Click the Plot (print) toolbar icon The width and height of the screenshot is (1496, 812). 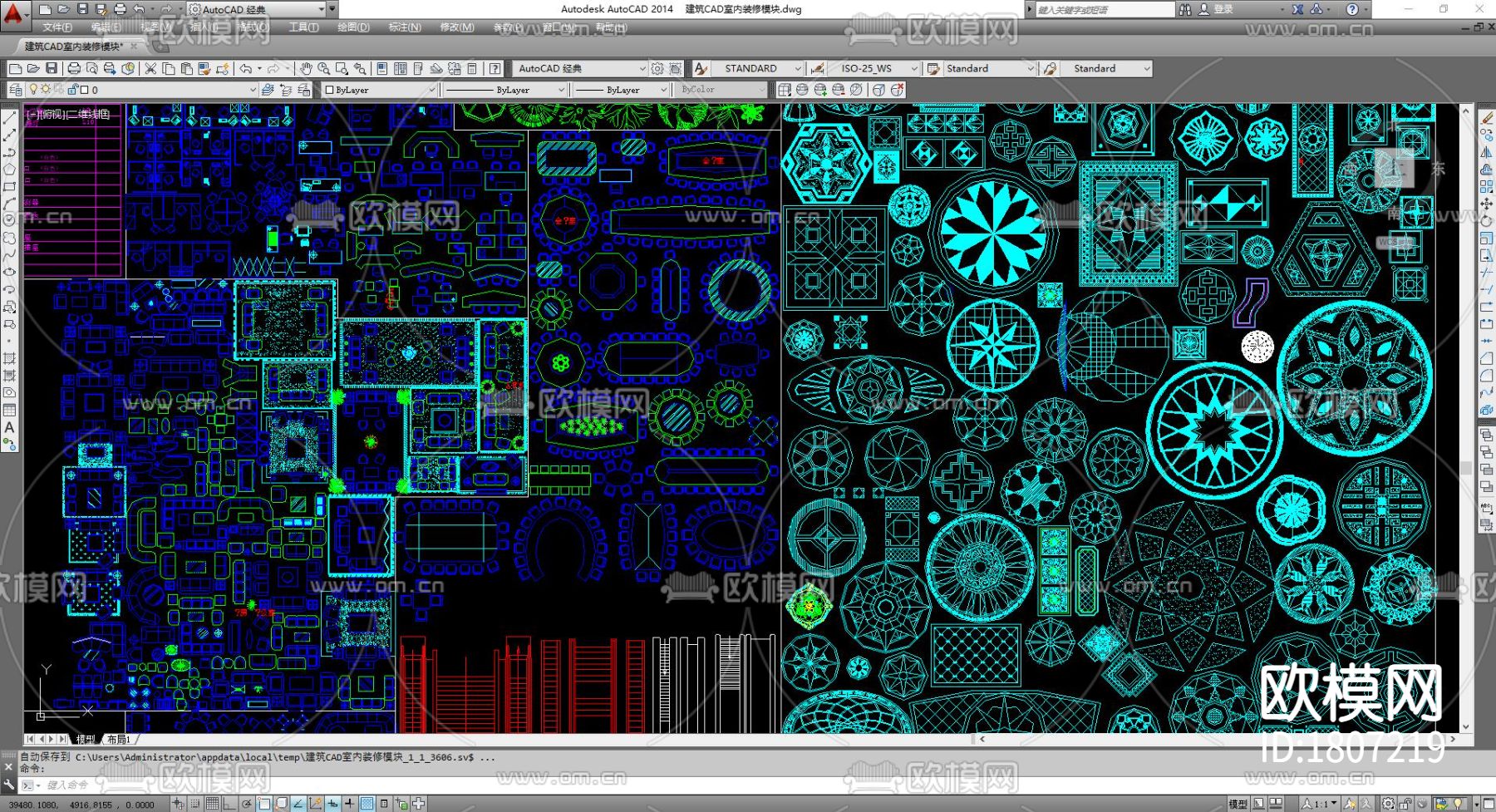point(74,68)
